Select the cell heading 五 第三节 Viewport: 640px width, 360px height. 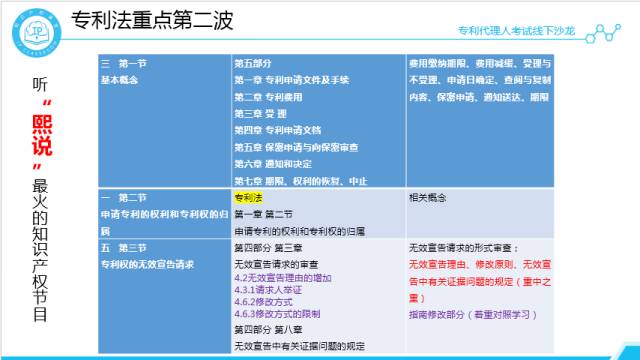124,248
